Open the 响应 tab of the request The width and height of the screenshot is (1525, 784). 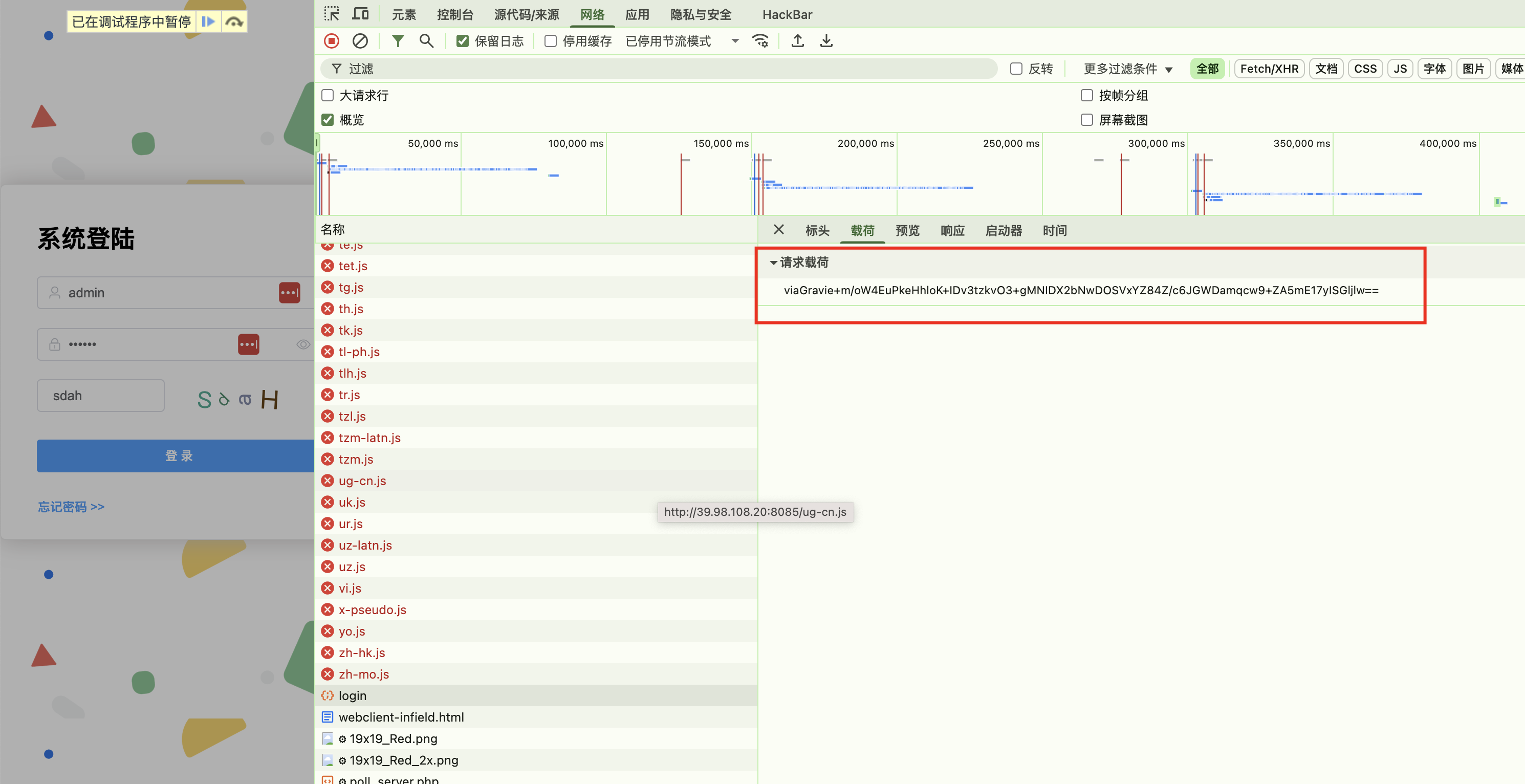pyautogui.click(x=952, y=230)
